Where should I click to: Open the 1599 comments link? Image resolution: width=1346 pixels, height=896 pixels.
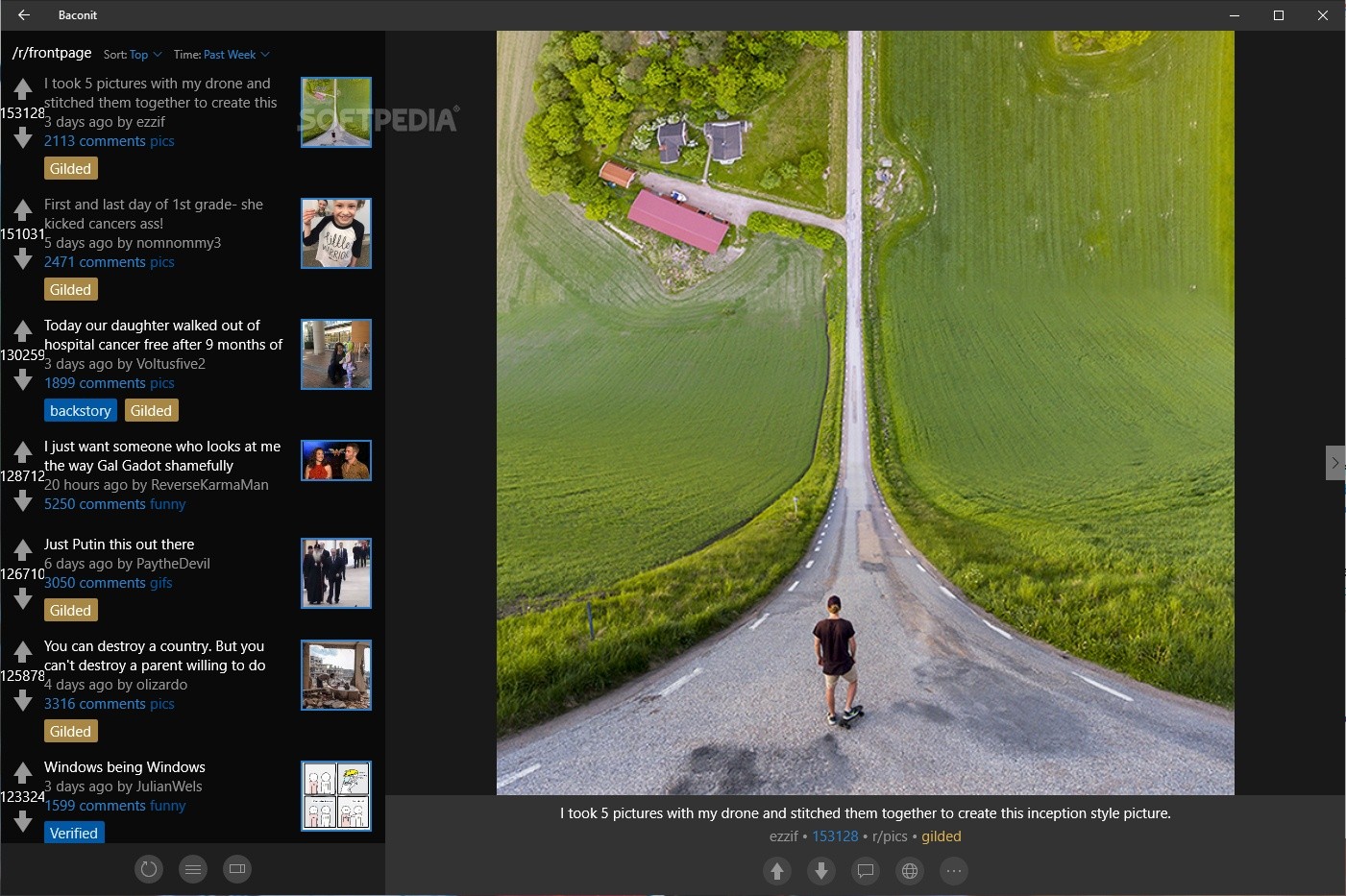coord(95,806)
